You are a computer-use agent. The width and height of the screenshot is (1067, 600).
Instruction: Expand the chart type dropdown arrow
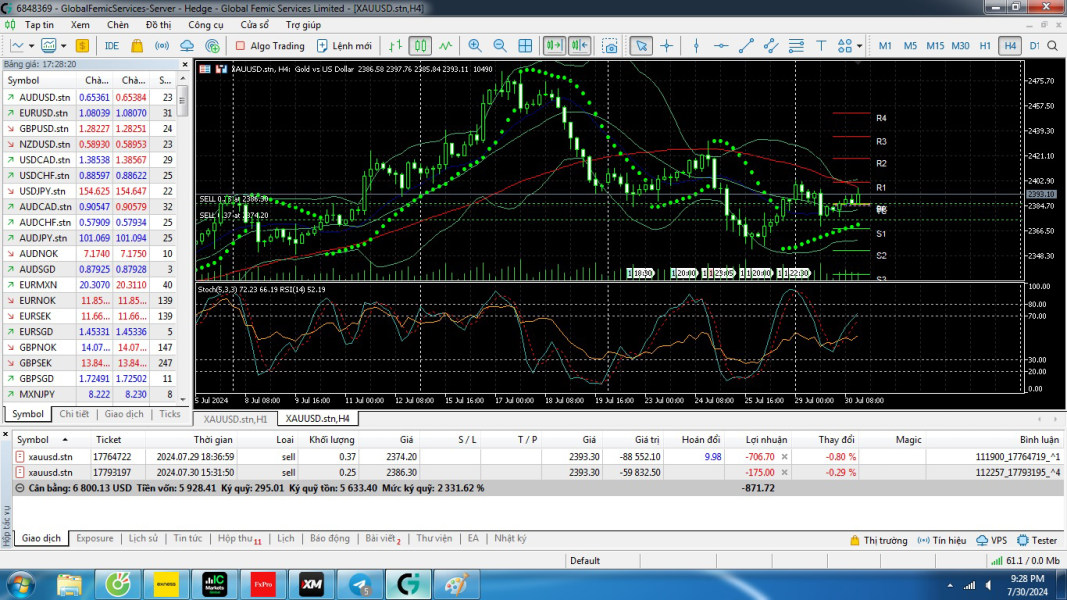tap(32, 46)
